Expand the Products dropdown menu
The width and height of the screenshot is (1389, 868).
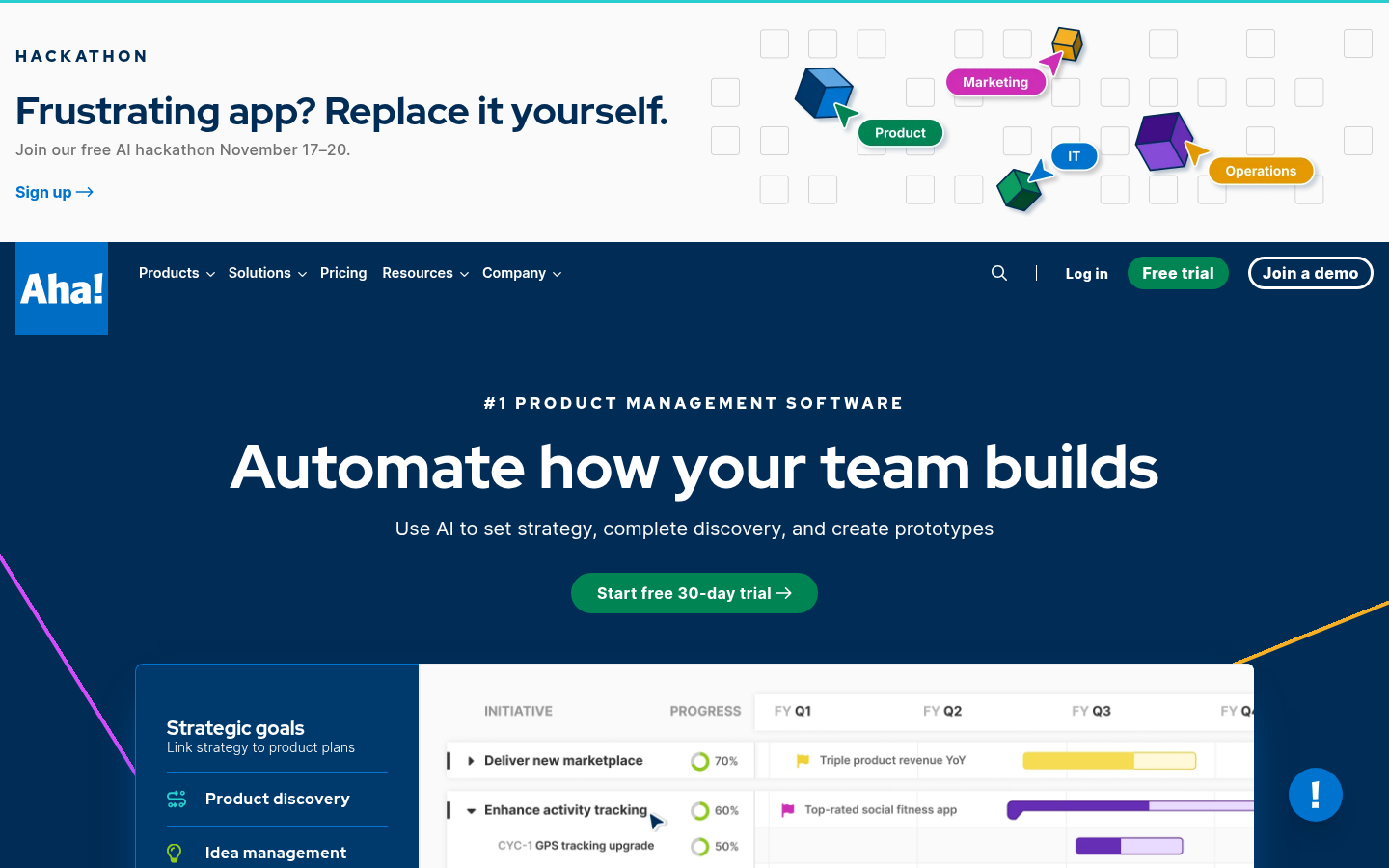177,273
